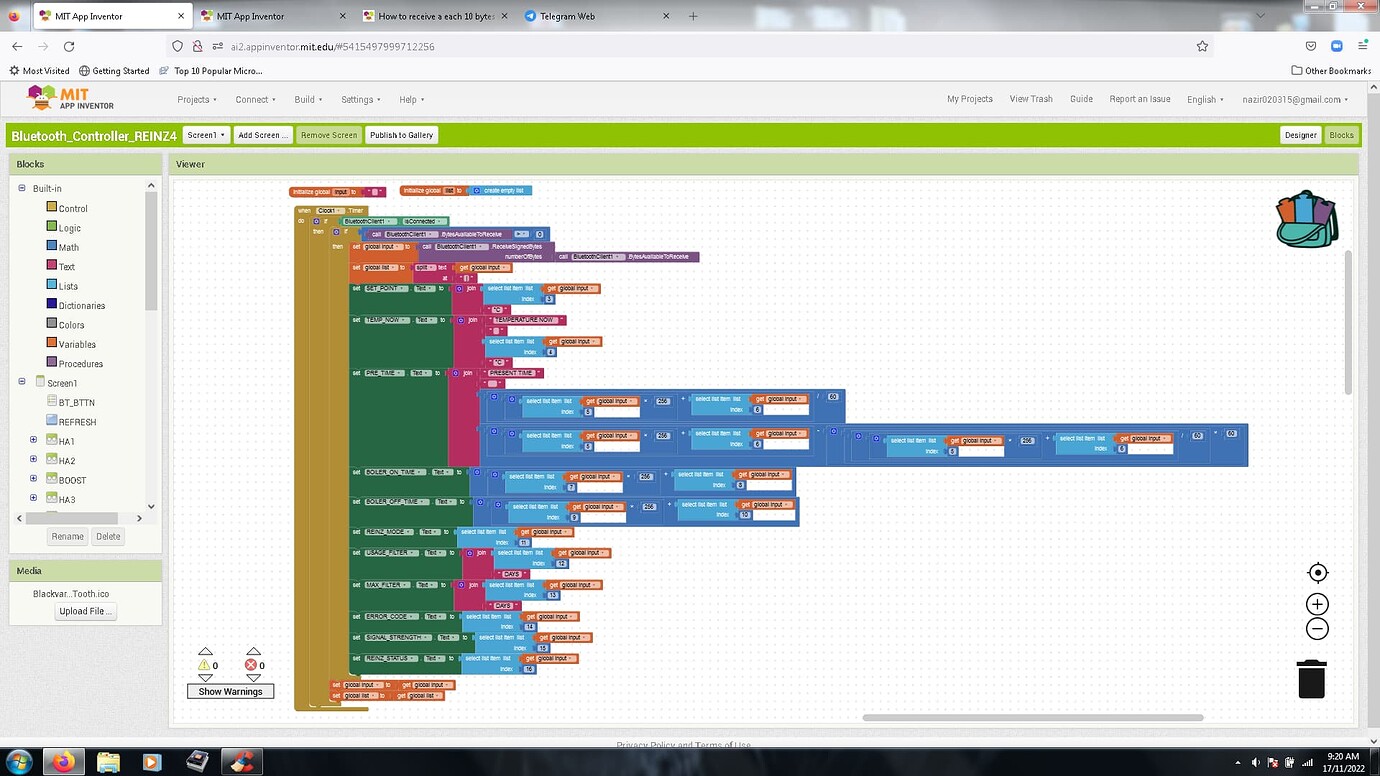Viewport: 1380px width, 776px height.
Task: Open the Screen1 dropdown
Action: coord(206,135)
